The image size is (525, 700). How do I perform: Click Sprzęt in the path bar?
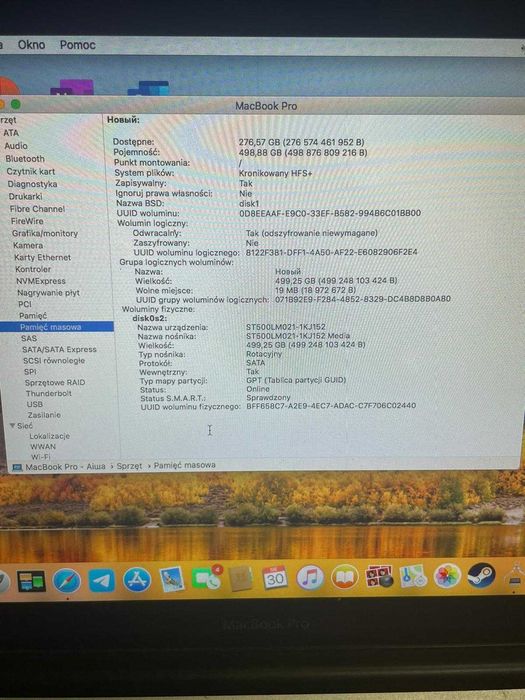(x=129, y=466)
